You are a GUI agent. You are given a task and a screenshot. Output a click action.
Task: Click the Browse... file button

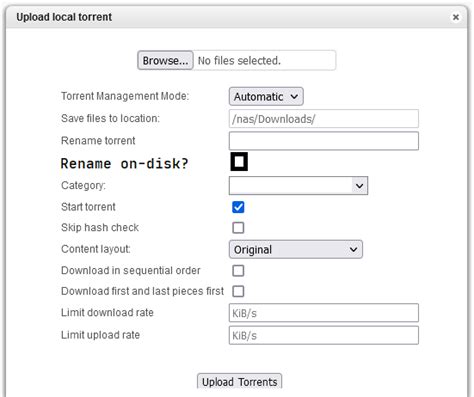tap(165, 60)
